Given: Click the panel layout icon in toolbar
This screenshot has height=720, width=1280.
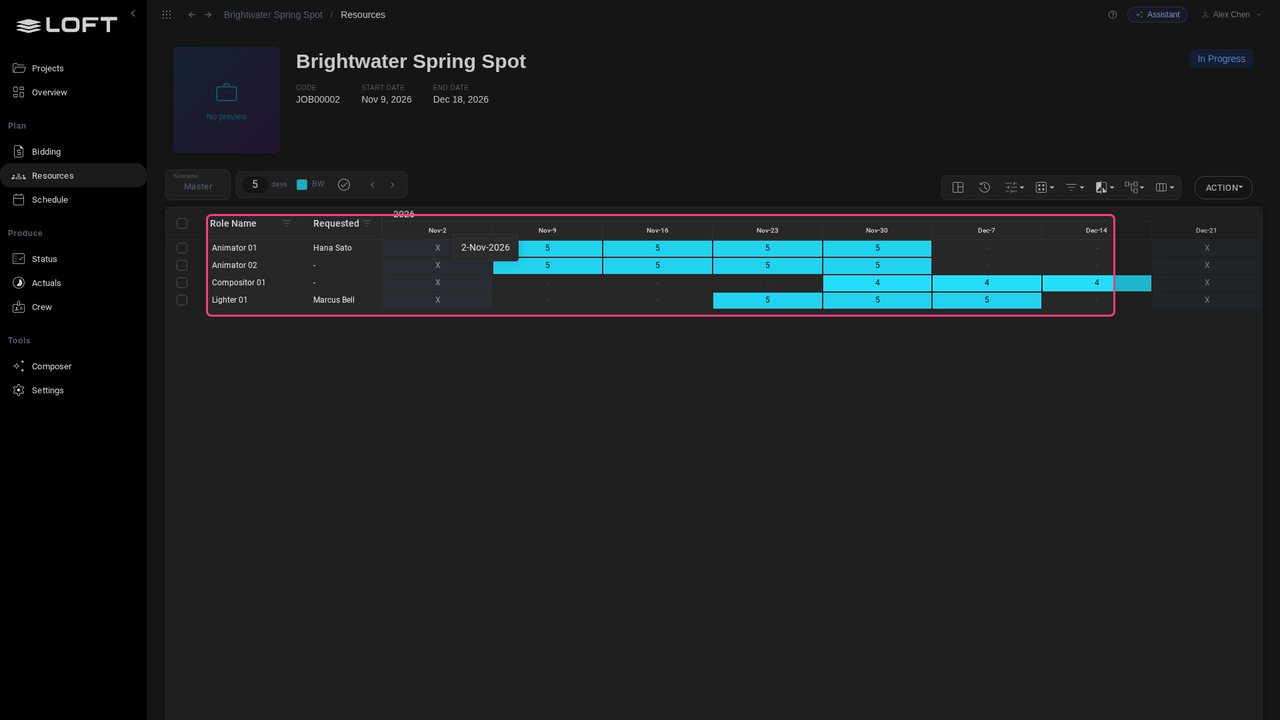Looking at the screenshot, I should [x=958, y=187].
